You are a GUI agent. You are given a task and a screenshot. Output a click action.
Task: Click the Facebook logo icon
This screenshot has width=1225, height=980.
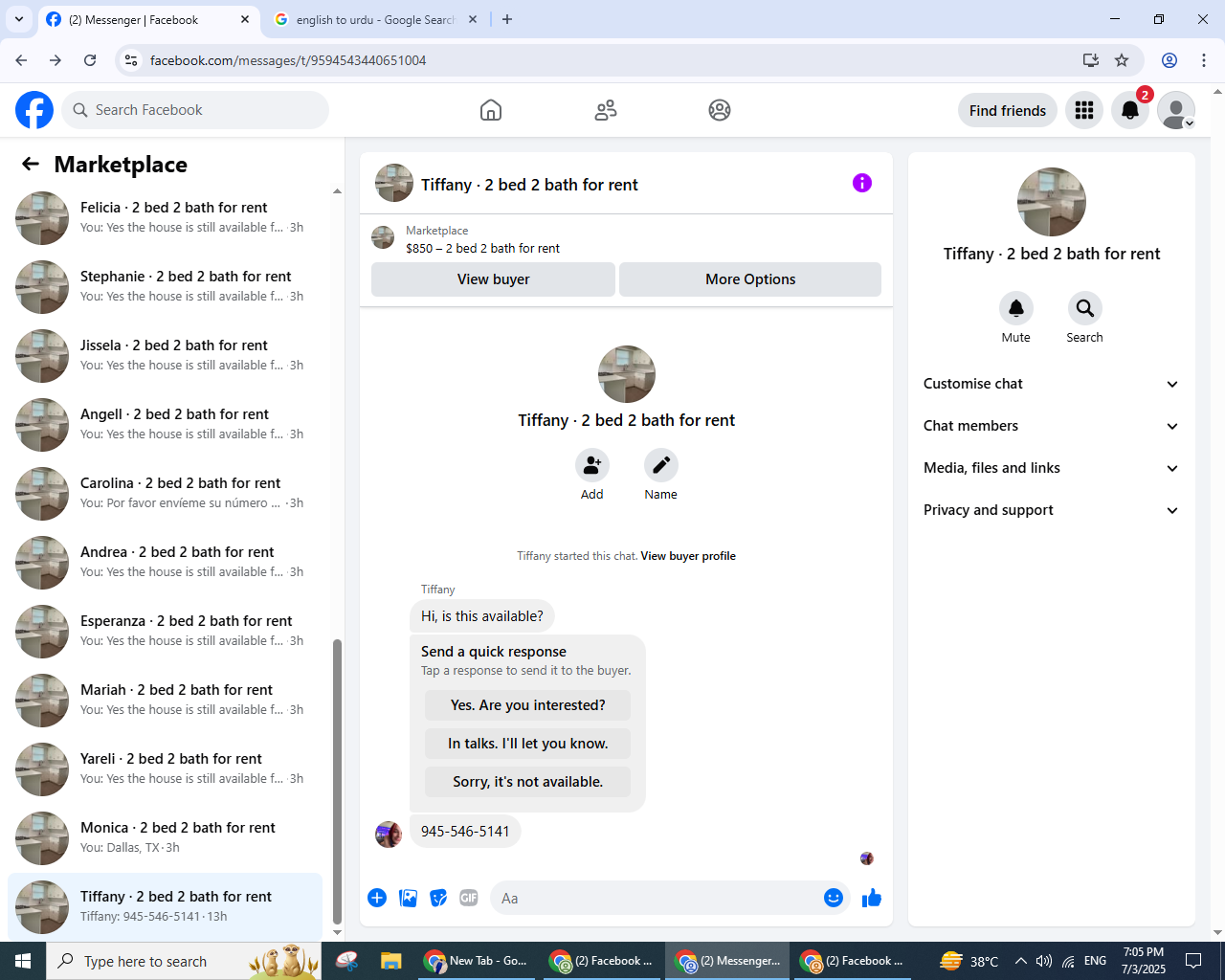click(34, 110)
